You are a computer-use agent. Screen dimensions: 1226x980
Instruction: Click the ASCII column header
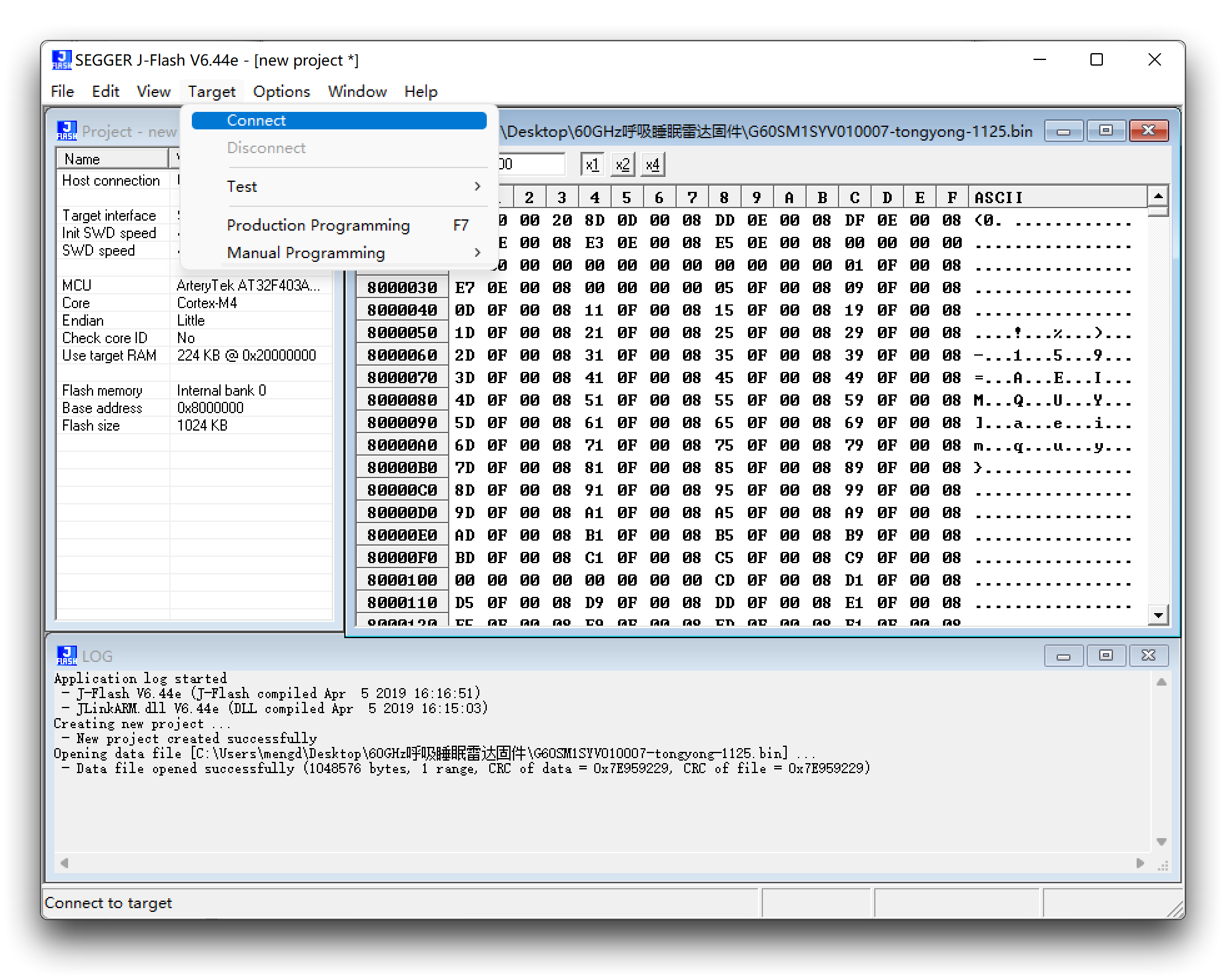pos(1057,197)
